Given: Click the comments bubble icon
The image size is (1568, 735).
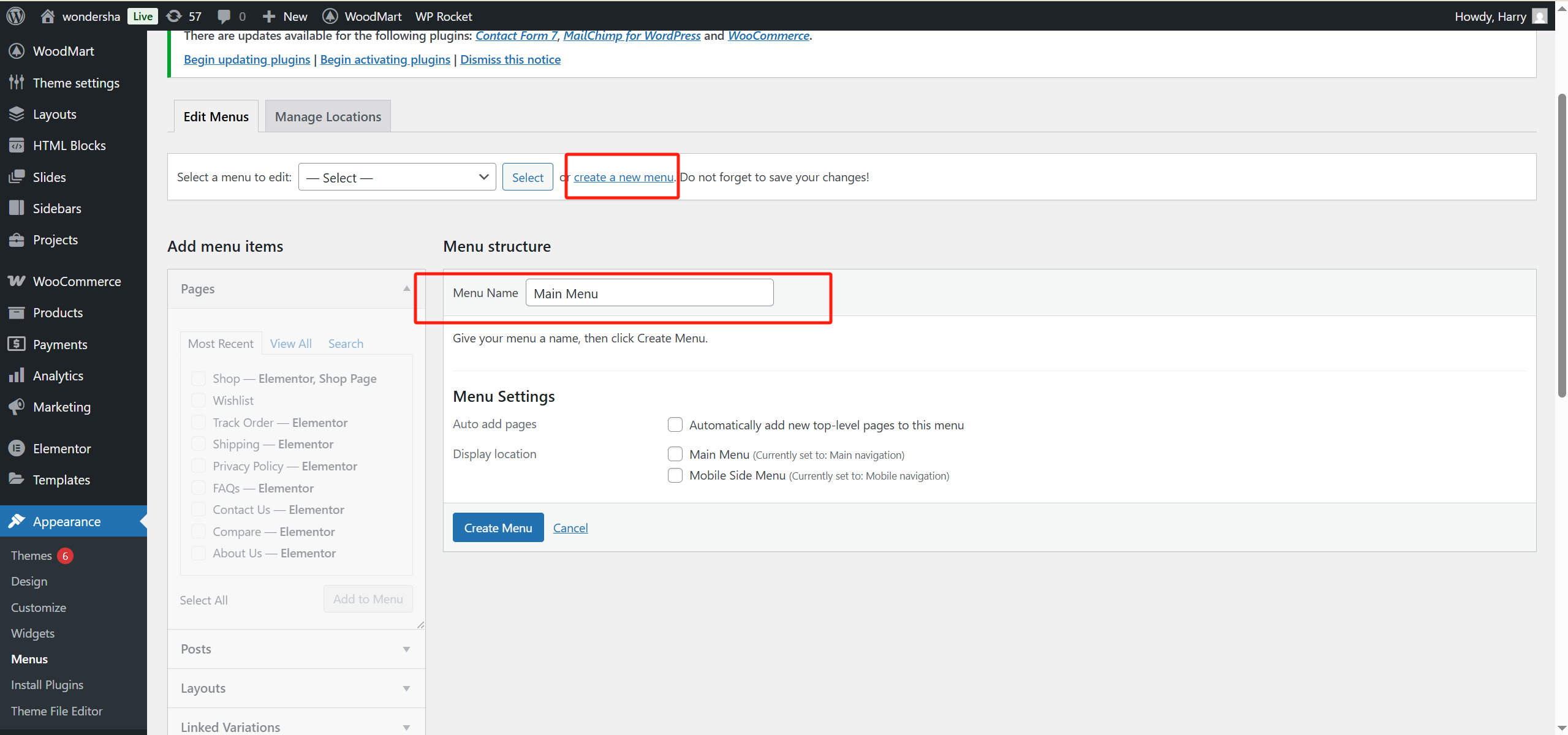Looking at the screenshot, I should [224, 16].
